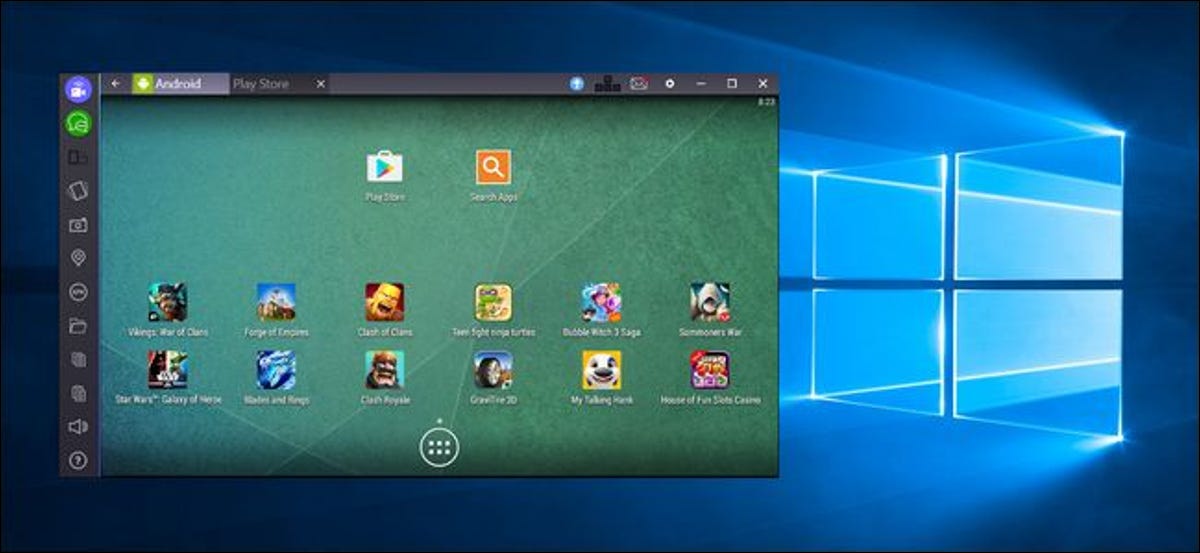Viewport: 1200px width, 553px height.
Task: Take a screenshot with camera sidebar icon
Action: tap(78, 225)
